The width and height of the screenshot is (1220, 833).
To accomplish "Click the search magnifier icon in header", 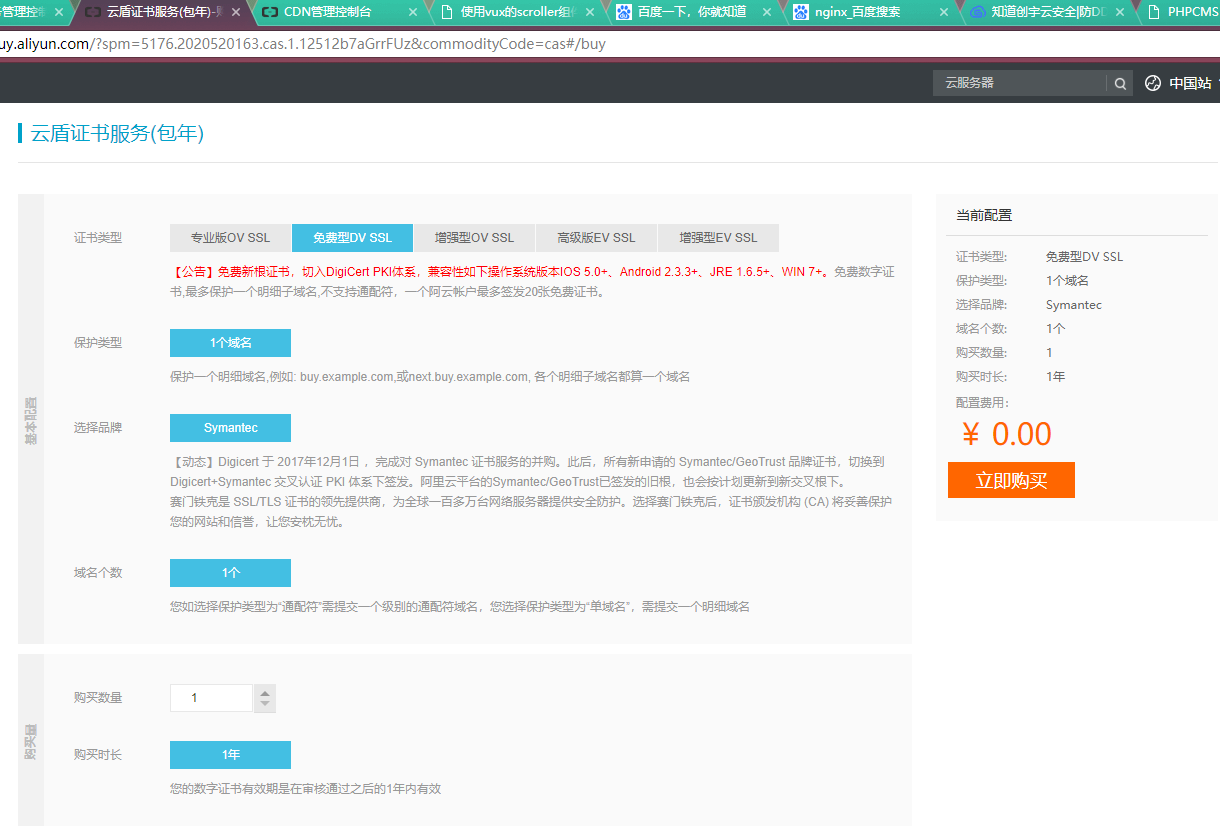I will [x=1121, y=83].
